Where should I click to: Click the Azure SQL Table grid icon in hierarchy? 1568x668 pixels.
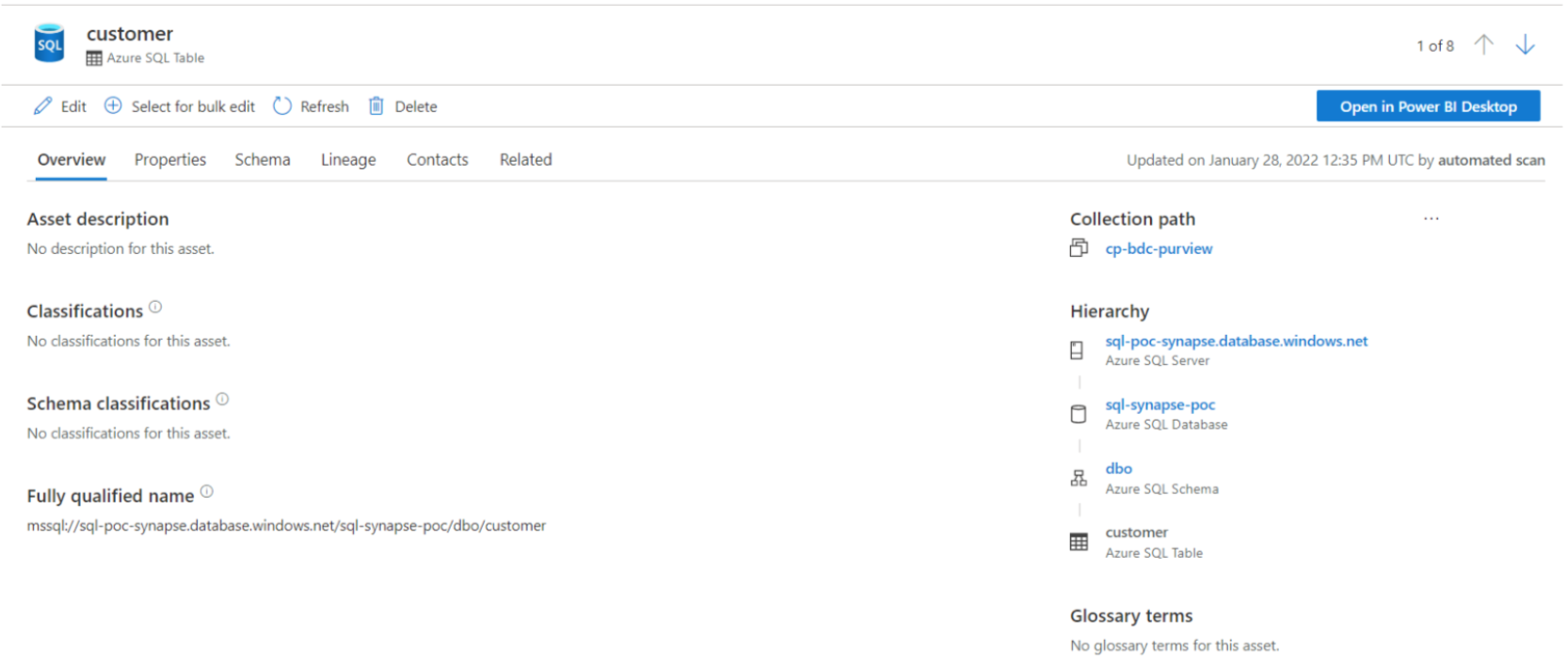[1079, 542]
